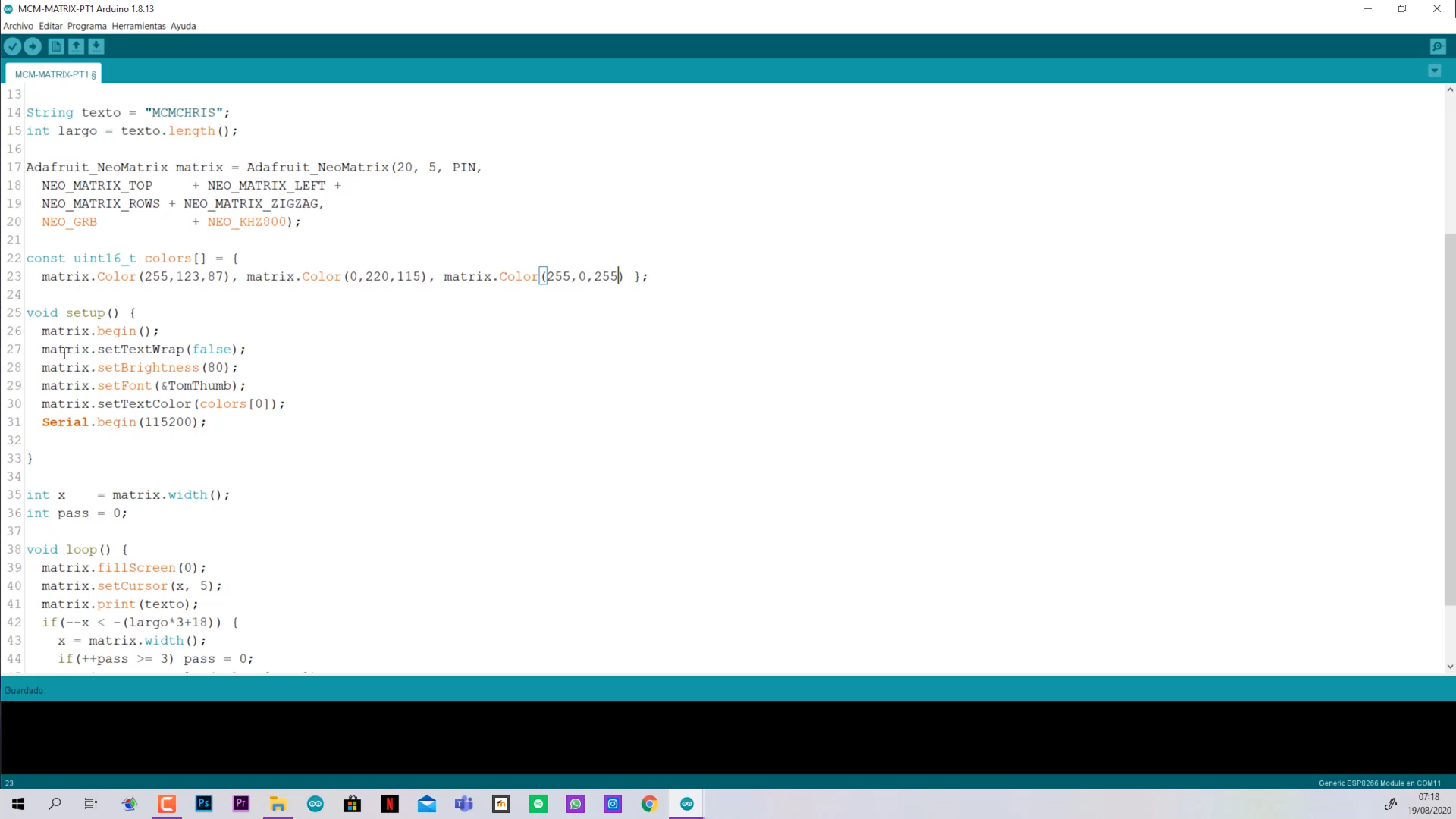
Task: Open the orange Camtasia taskbar icon
Action: (x=167, y=804)
